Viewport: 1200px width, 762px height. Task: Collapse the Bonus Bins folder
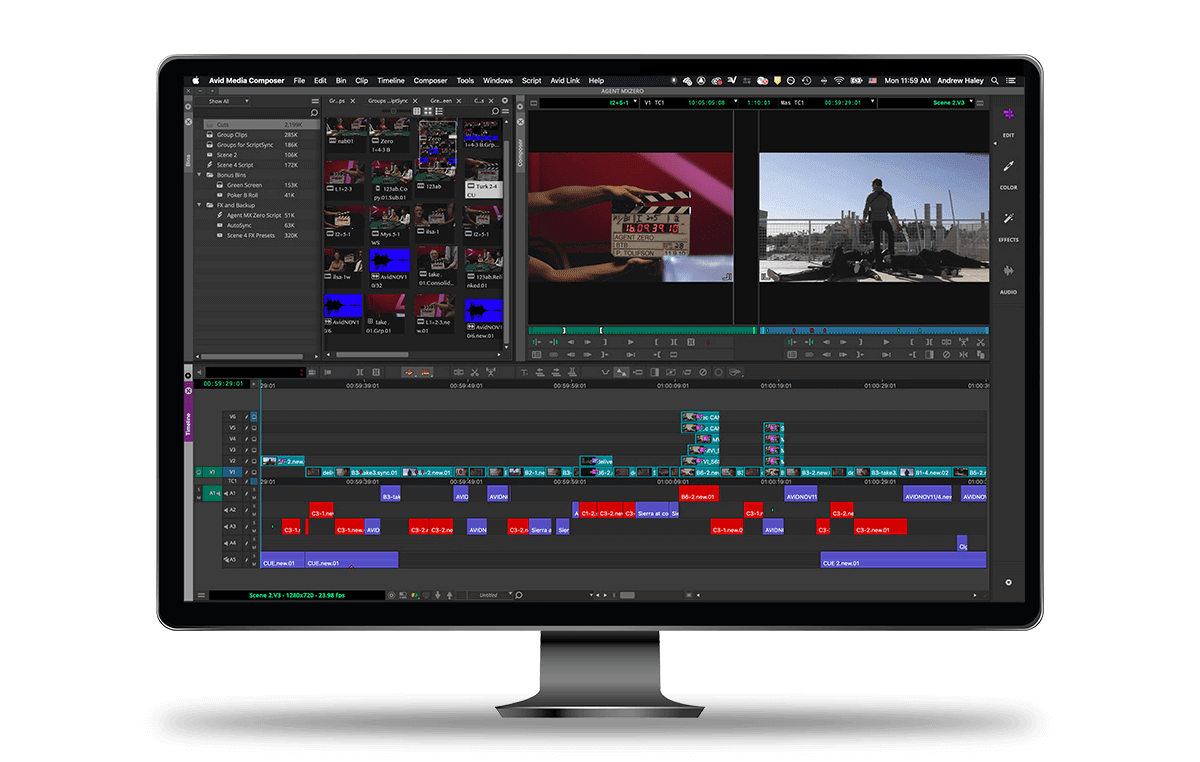(x=199, y=174)
